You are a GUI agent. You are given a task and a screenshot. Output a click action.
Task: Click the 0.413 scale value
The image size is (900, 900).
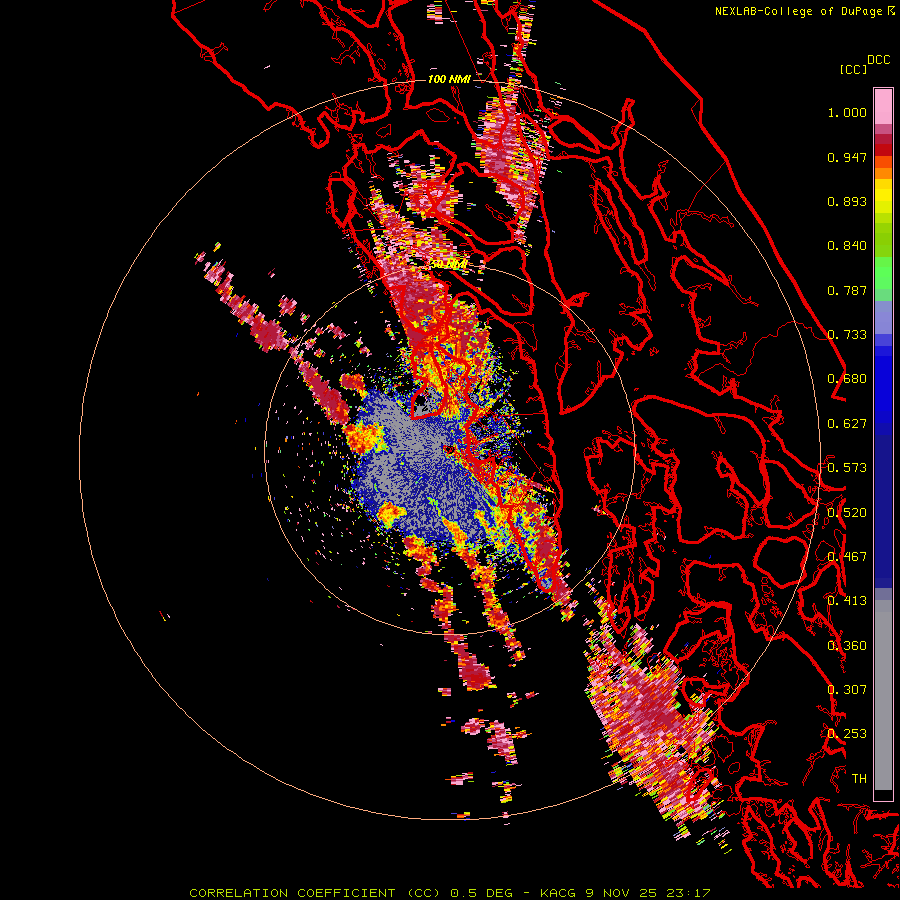coord(847,601)
